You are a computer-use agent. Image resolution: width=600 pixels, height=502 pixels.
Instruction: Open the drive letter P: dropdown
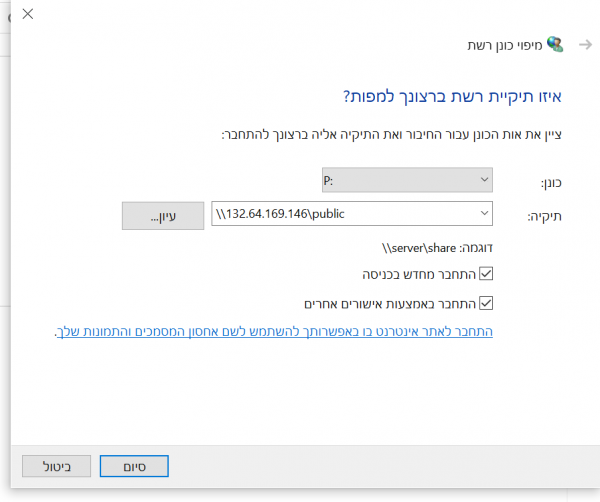point(407,180)
